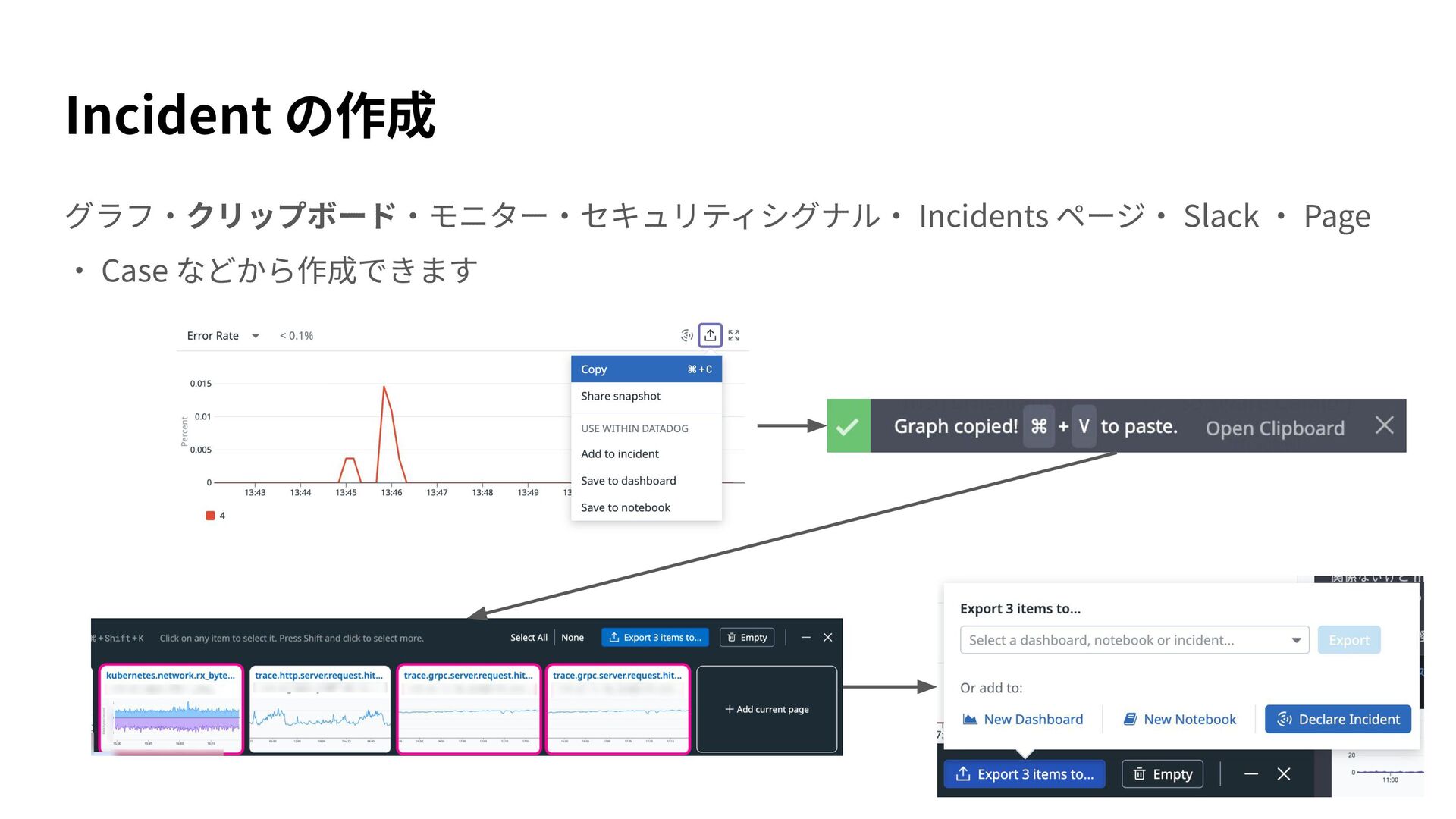Click New Dashboard link

(1022, 719)
